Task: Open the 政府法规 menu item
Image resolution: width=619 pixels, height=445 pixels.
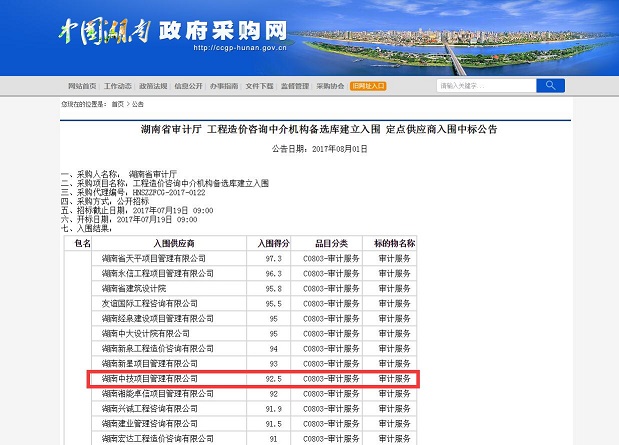Action: pos(153,86)
